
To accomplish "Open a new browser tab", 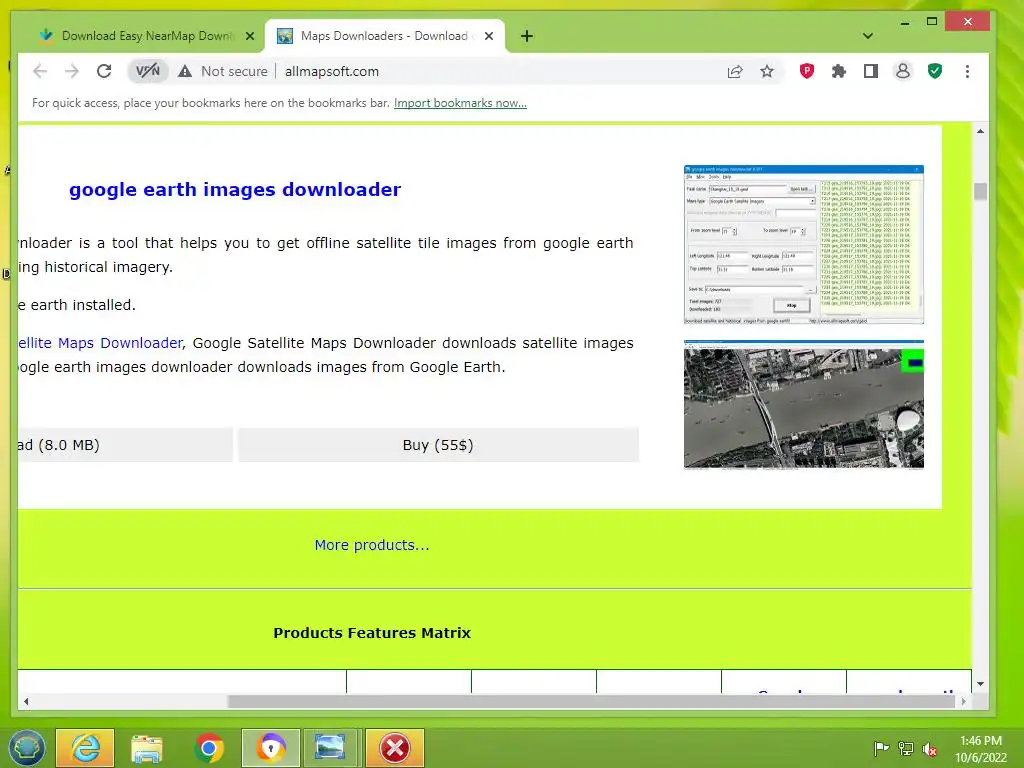I will (x=527, y=36).
